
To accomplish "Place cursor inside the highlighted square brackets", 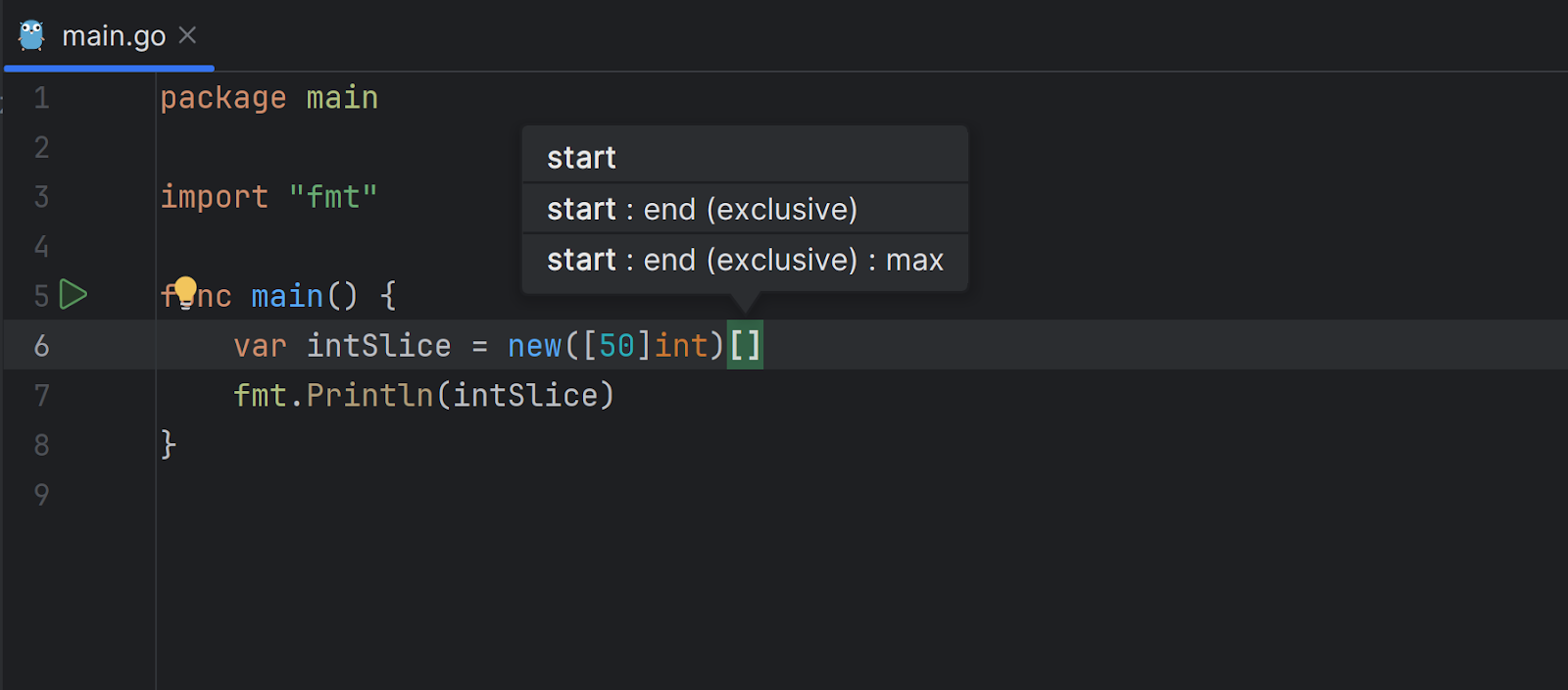I will click(x=746, y=346).
